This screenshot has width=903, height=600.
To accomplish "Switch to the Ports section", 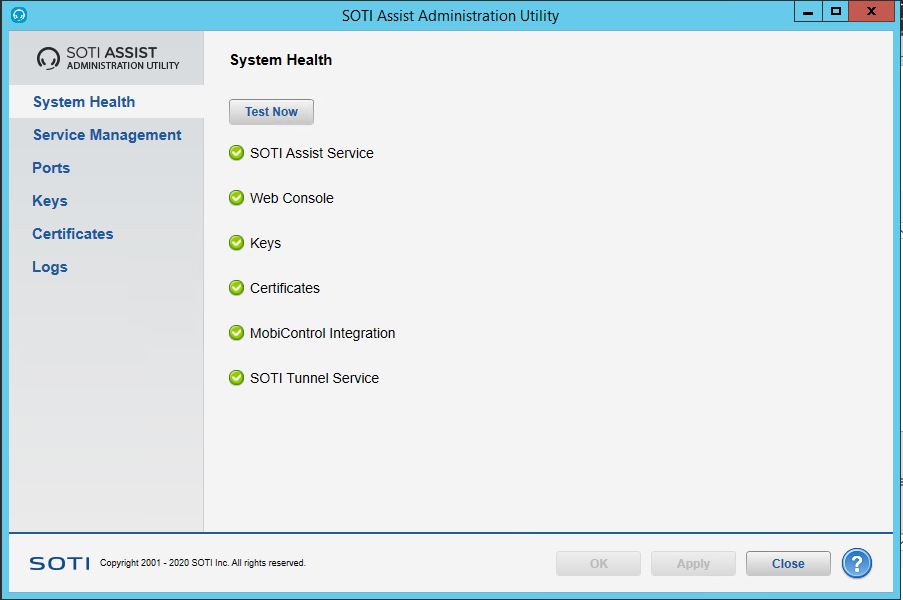I will coord(51,168).
